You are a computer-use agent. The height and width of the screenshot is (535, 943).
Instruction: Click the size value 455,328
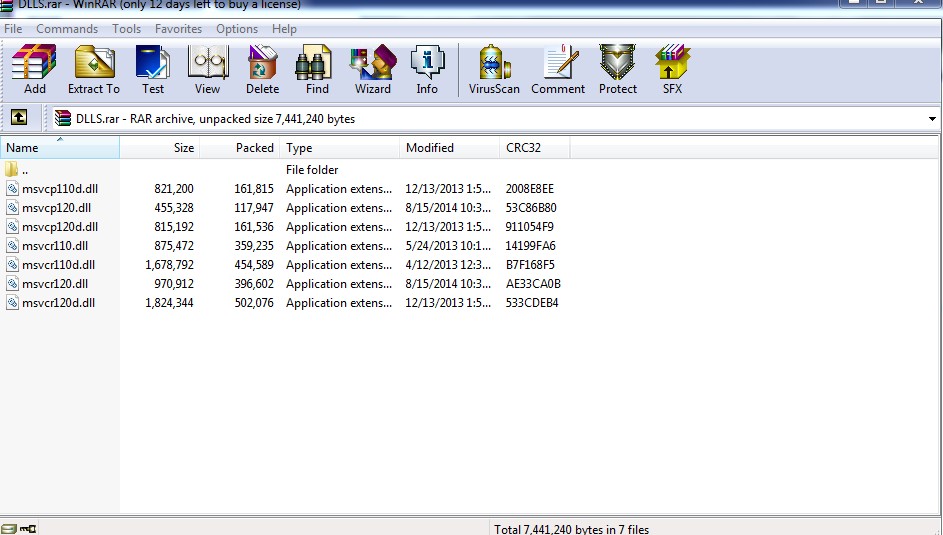[x=174, y=208]
